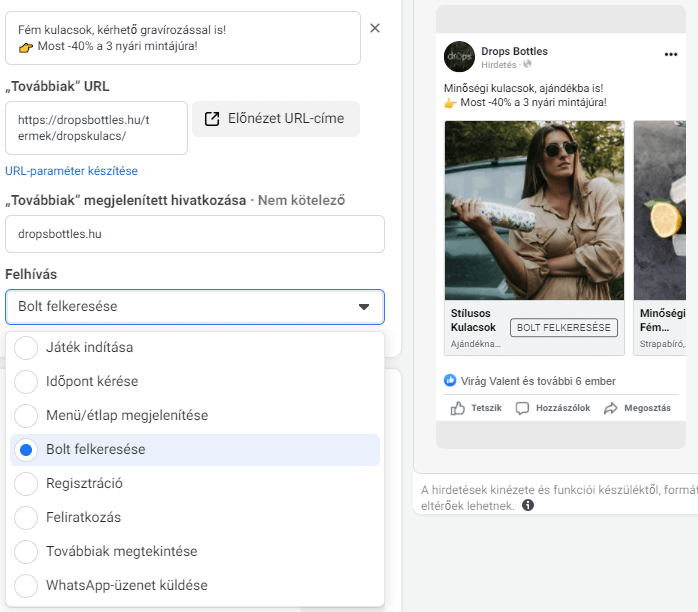
Task: Focus the primary text field 'Fém kulacsok'
Action: [183, 38]
